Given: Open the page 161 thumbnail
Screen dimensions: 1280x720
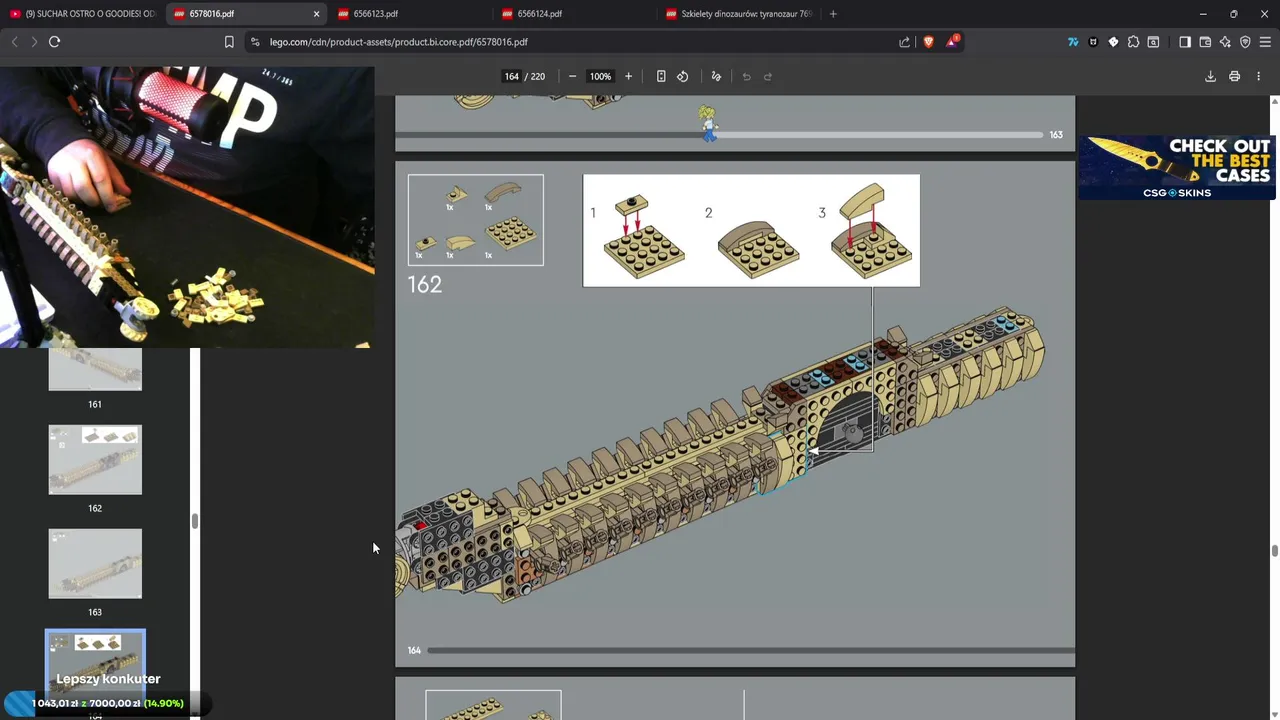Looking at the screenshot, I should [95, 369].
